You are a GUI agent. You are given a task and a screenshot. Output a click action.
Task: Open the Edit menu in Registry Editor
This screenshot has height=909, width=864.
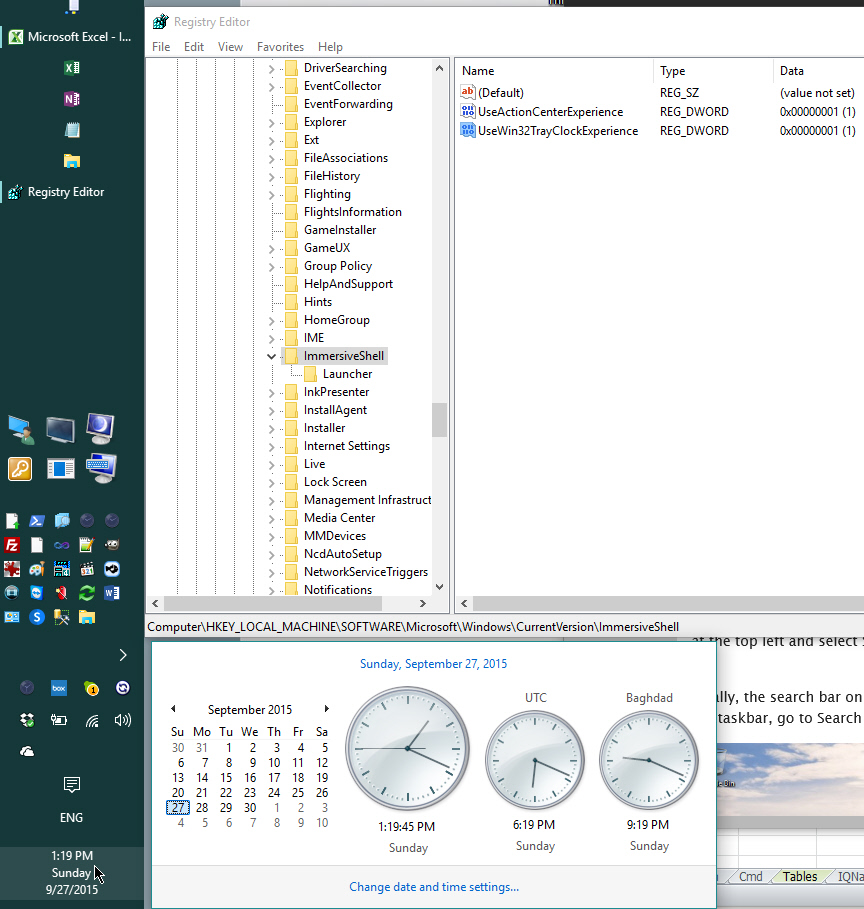[194, 47]
